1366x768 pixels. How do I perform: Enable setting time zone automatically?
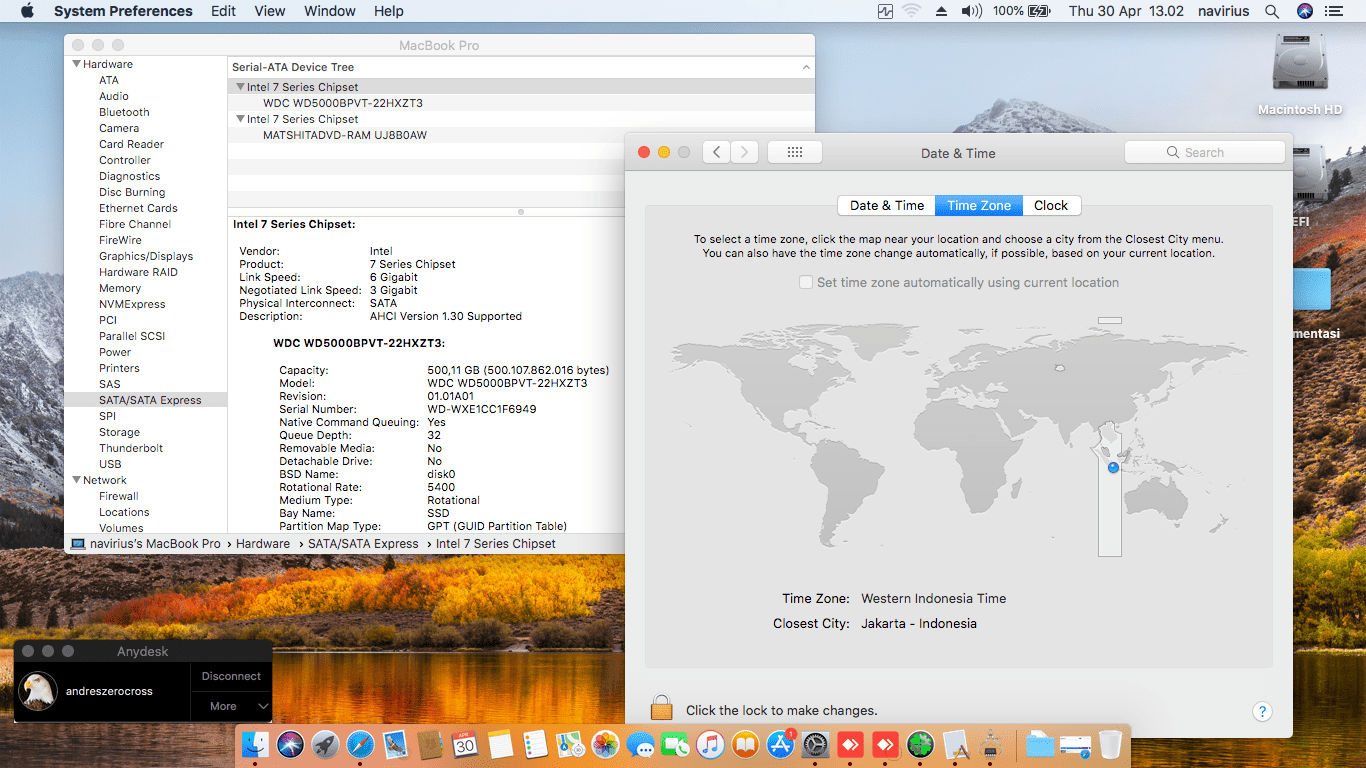806,282
